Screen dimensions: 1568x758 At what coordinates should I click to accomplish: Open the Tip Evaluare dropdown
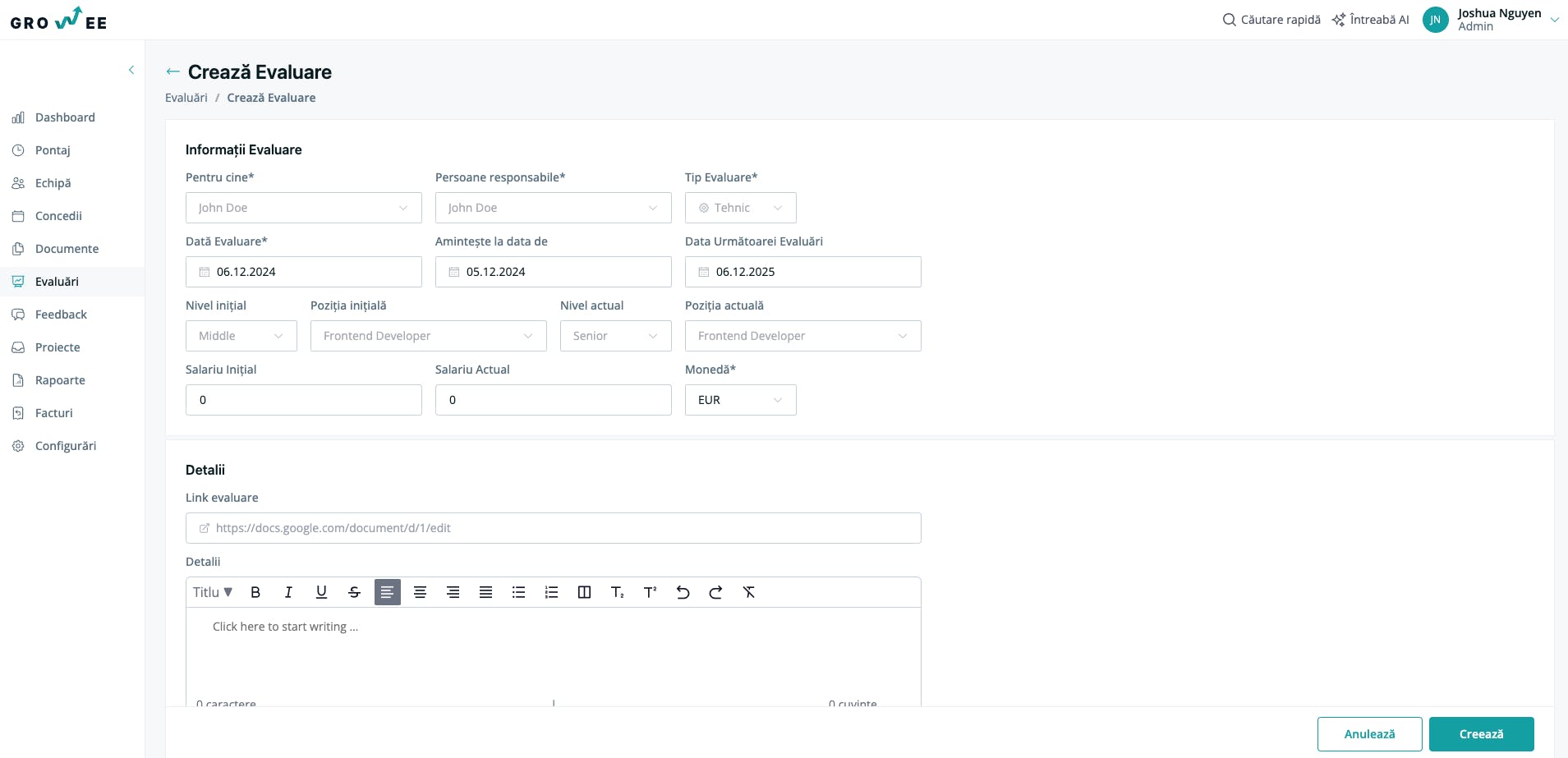point(740,208)
